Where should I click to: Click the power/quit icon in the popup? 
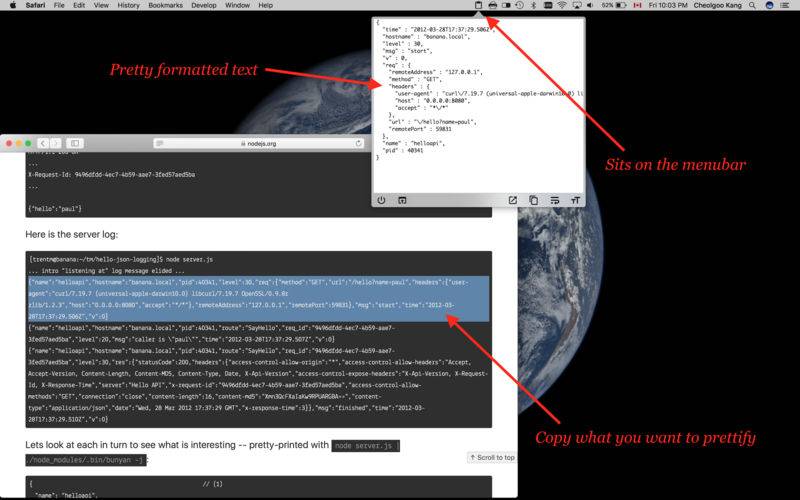point(381,201)
